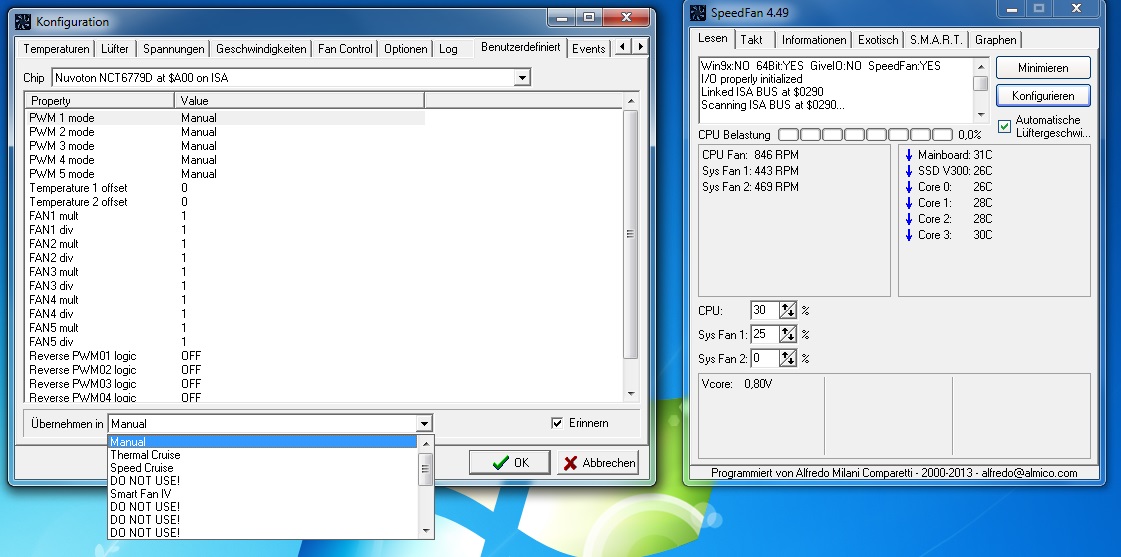
Task: Click the SpeedFan log scroll down arrow
Action: pos(981,114)
